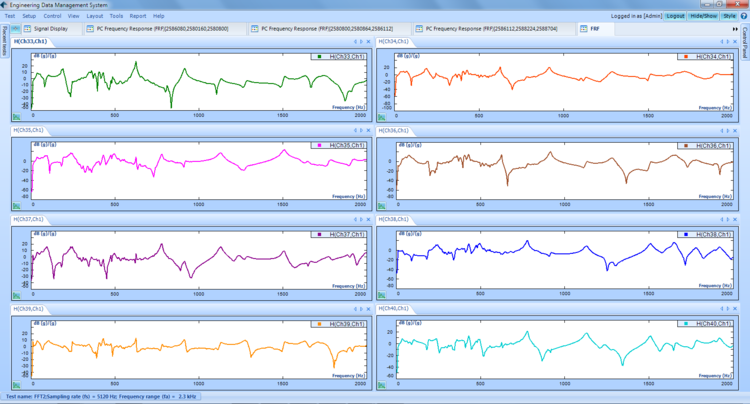Click the Style button
Screen dimensions: 750x404
[730, 16]
